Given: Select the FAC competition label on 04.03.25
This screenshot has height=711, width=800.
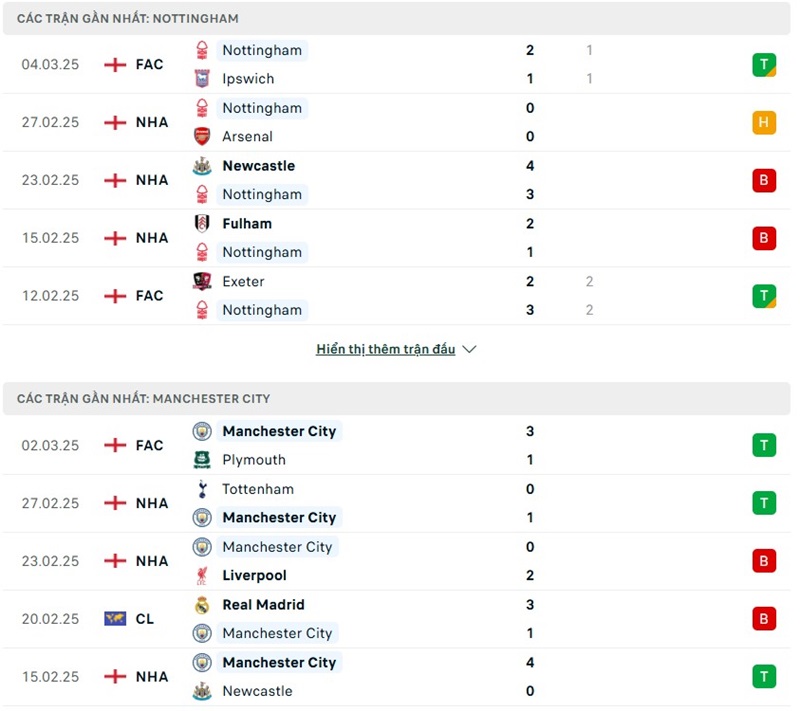Looking at the screenshot, I should click(149, 65).
